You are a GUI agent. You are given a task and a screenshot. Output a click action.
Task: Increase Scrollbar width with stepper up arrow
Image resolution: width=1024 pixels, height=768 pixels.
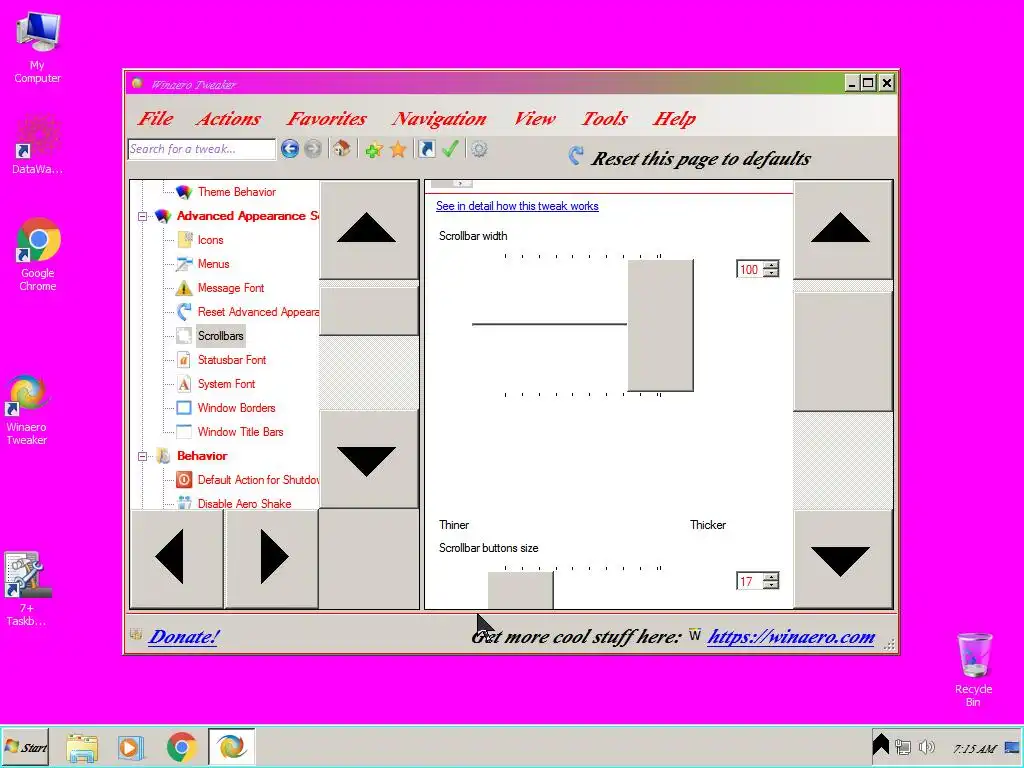(771, 265)
